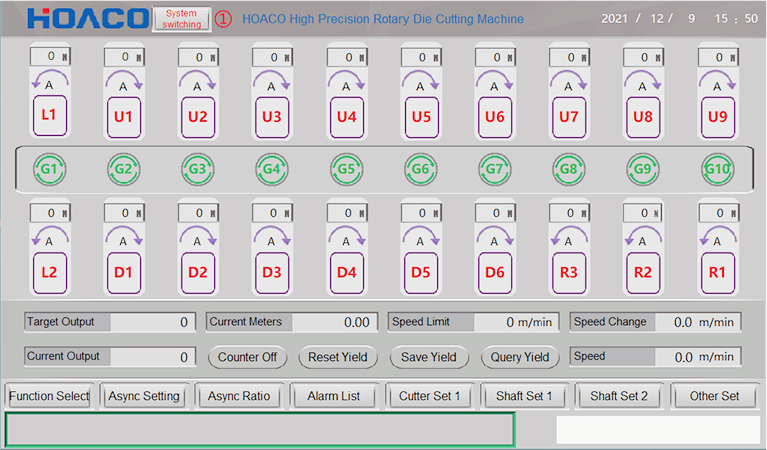This screenshot has width=767, height=450.
Task: Click rotation direction arrow above U3
Action: [271, 81]
